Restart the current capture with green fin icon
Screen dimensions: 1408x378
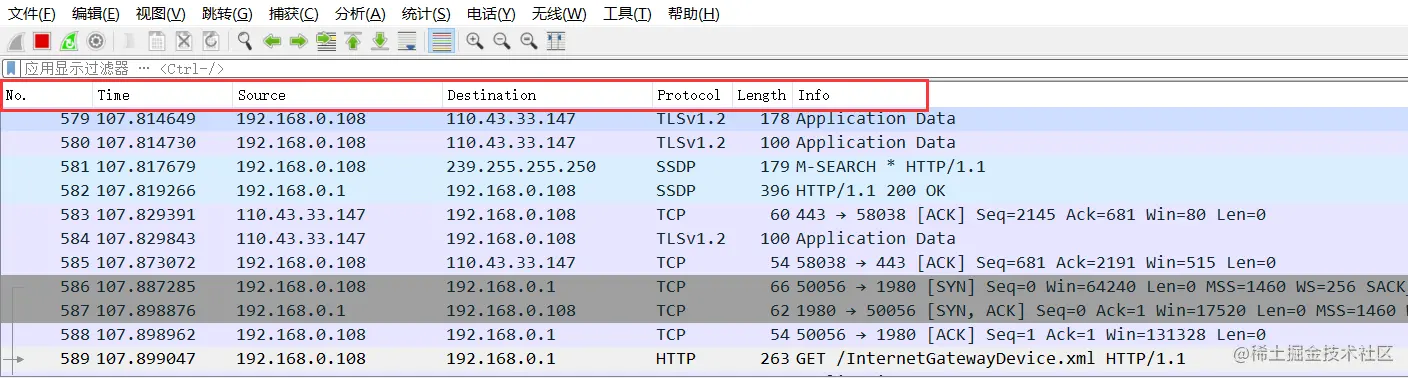(69, 41)
